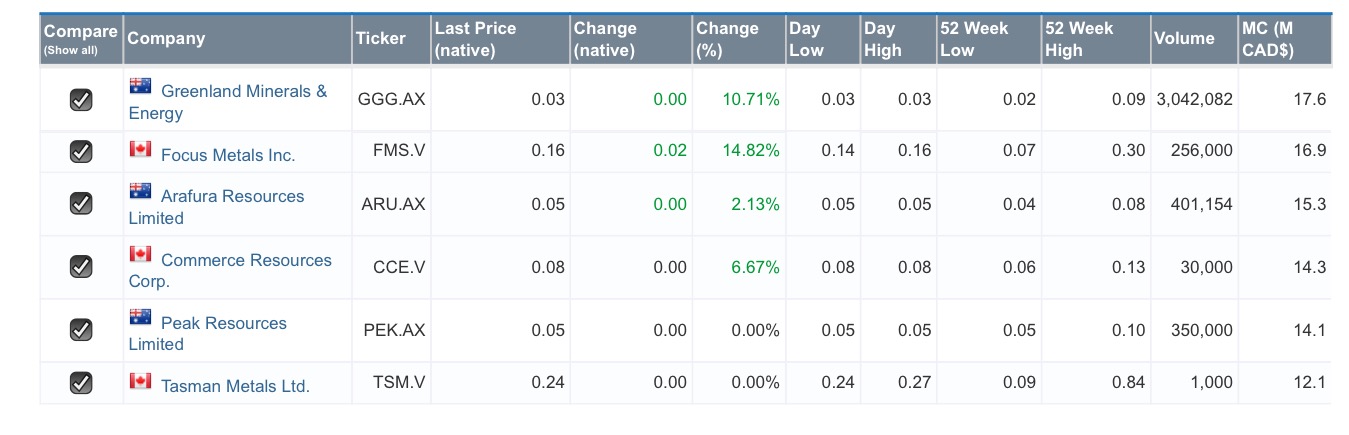Image resolution: width=1349 pixels, height=435 pixels.
Task: Uncheck the Focus Metals compare checkbox
Action: point(81,151)
